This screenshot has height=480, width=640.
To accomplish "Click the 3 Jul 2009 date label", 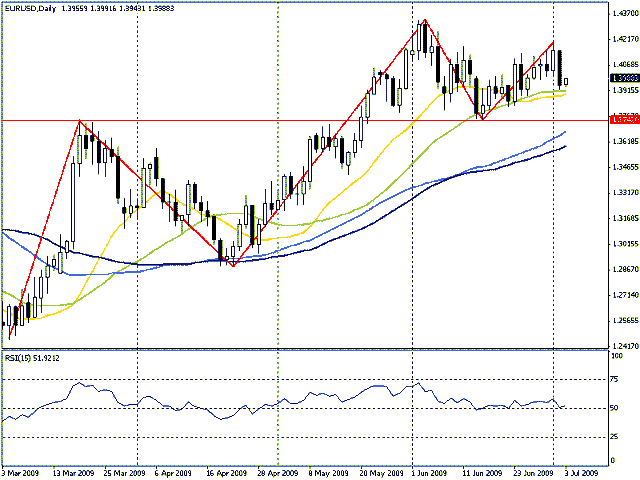I will (582, 473).
